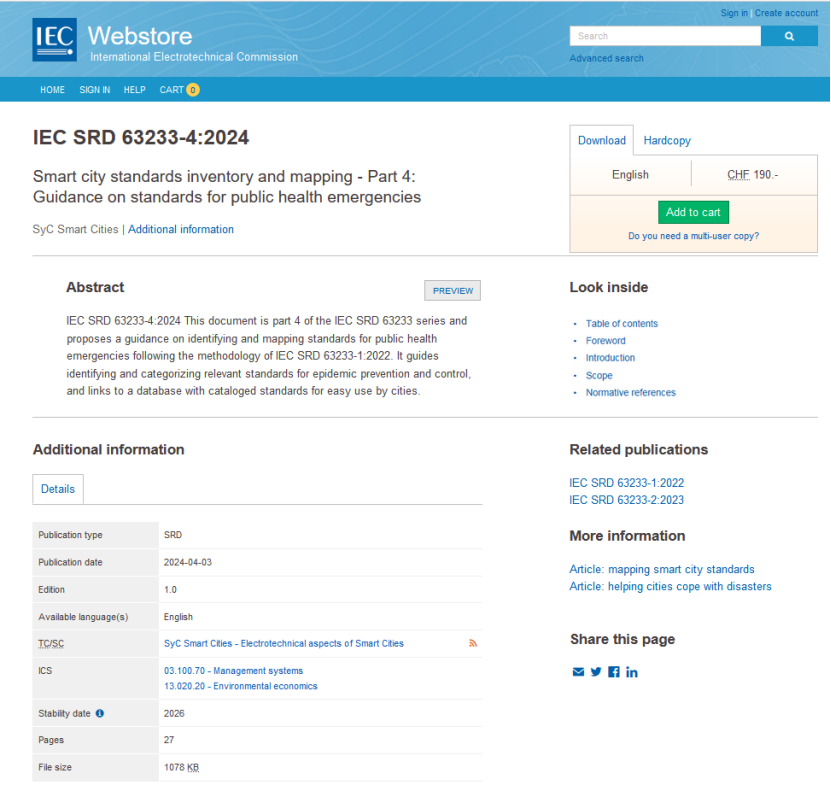Image resolution: width=831 pixels, height=785 pixels.
Task: Open the Details tab
Action: [x=58, y=489]
